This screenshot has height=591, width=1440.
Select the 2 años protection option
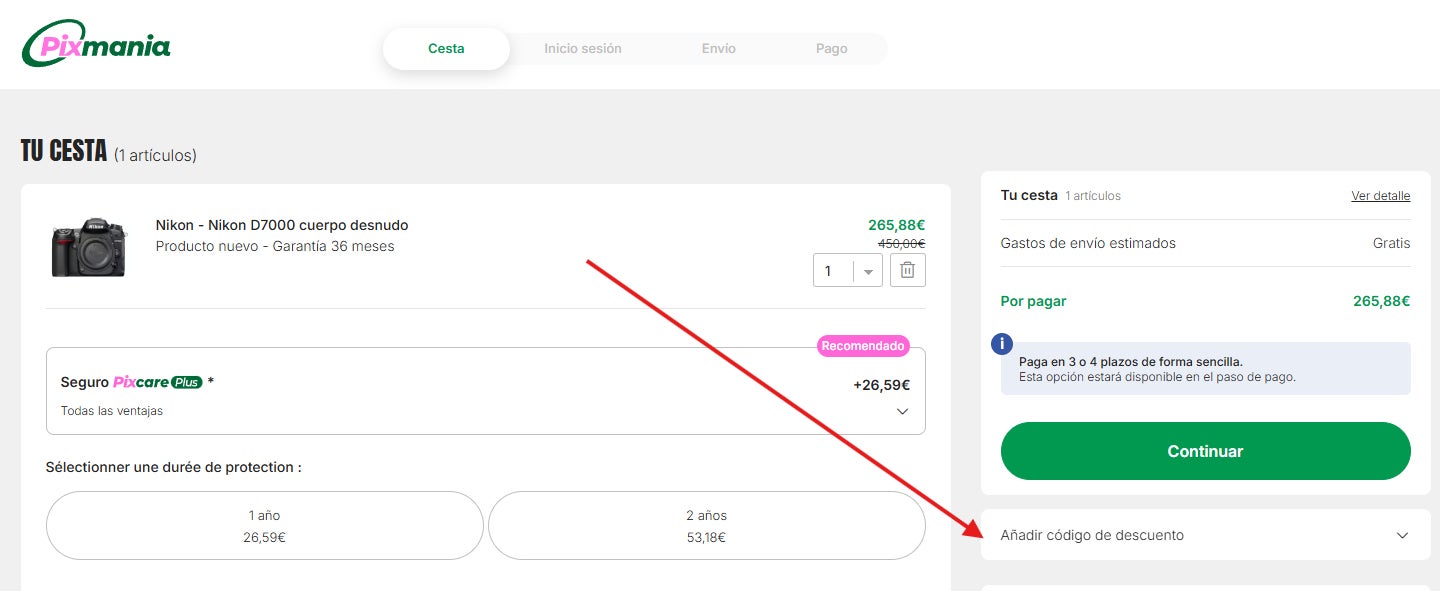(707, 526)
